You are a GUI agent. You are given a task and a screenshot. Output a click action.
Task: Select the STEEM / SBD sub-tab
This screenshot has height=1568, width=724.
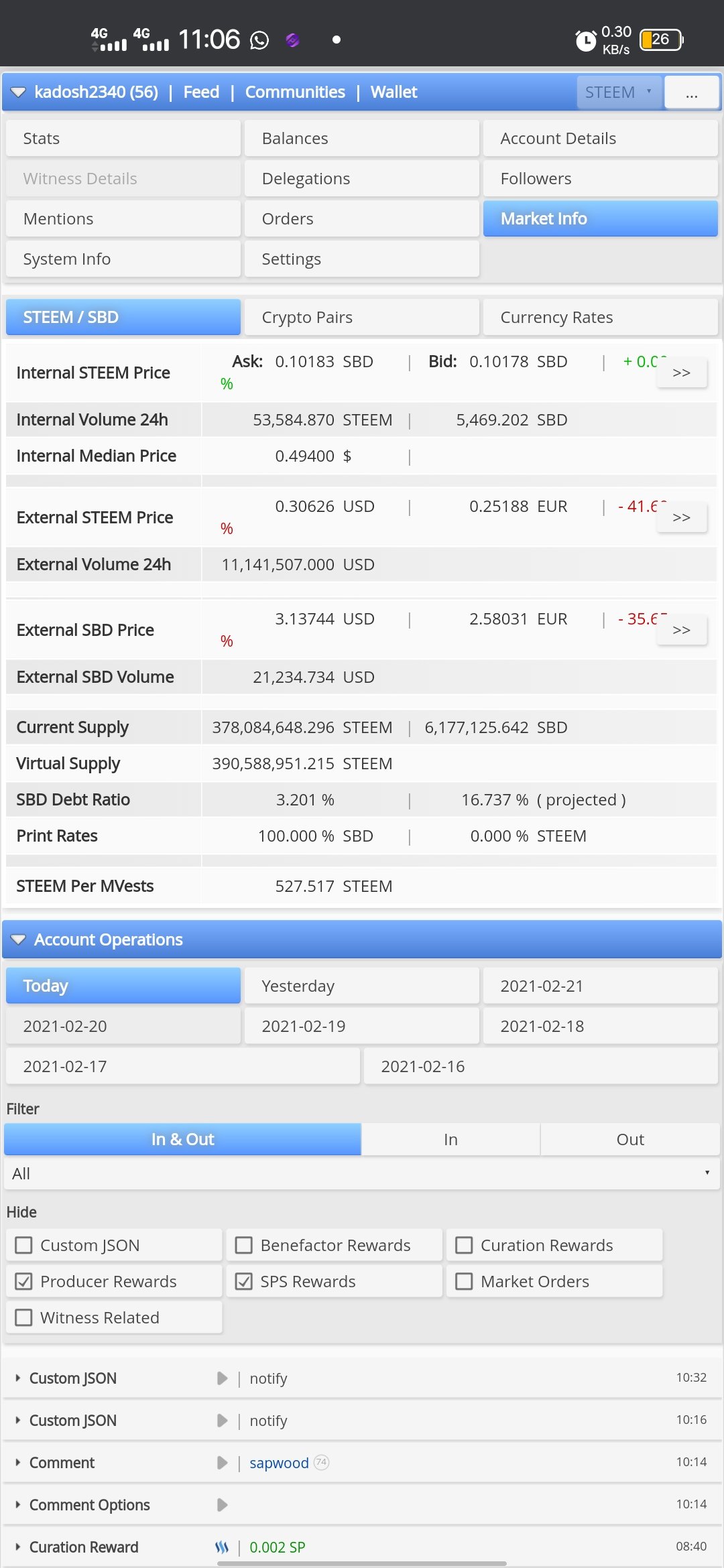[x=123, y=317]
